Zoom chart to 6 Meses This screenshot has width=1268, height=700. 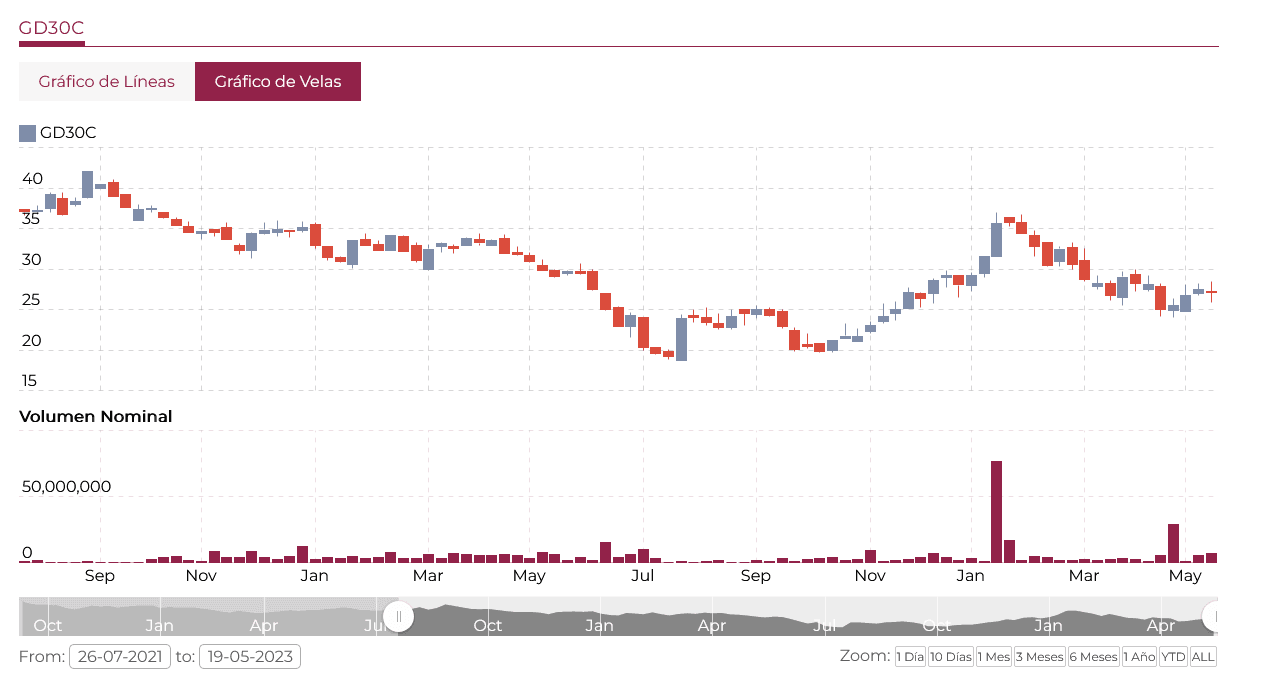pos(1093,657)
